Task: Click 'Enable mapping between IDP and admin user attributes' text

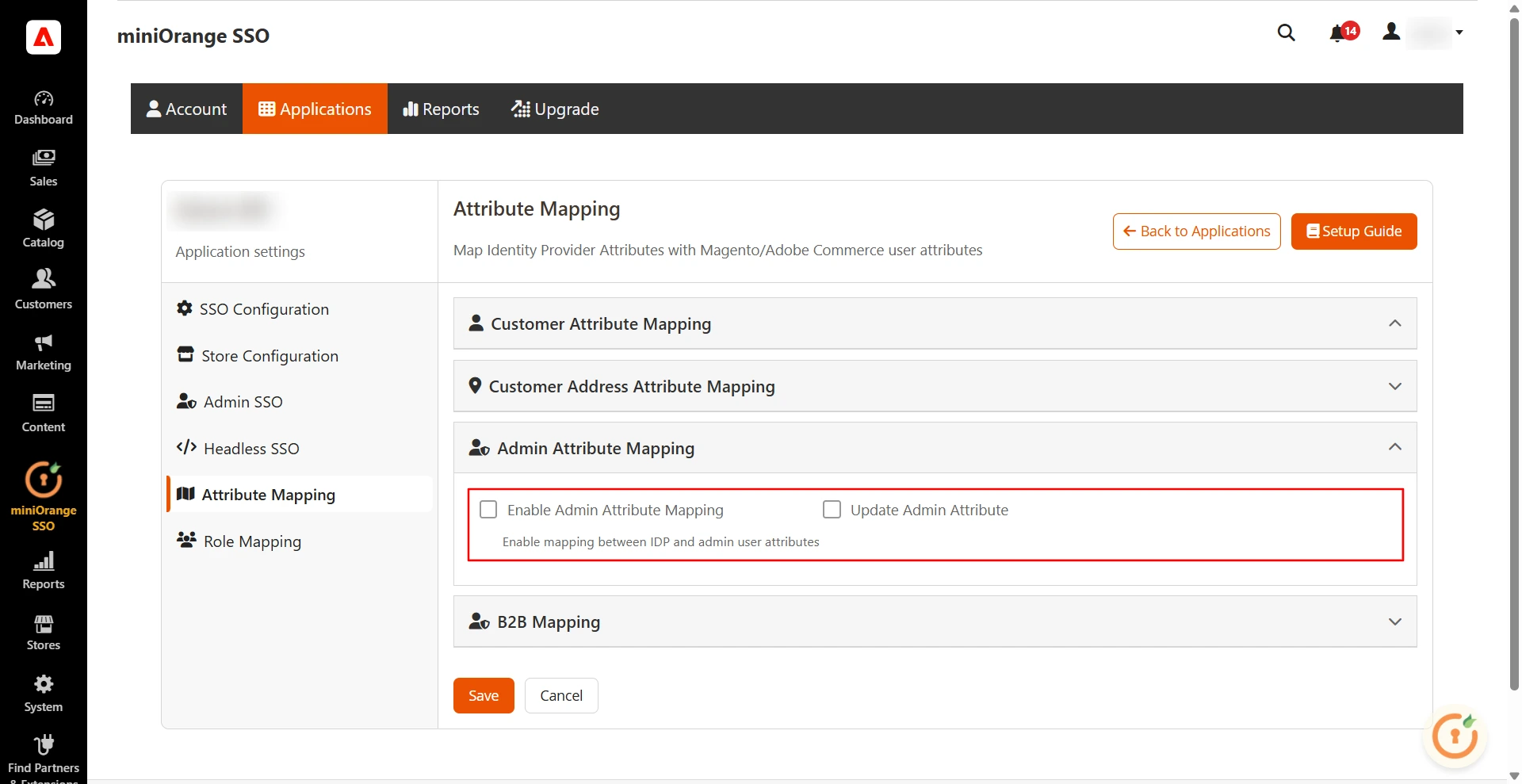Action: 660,541
